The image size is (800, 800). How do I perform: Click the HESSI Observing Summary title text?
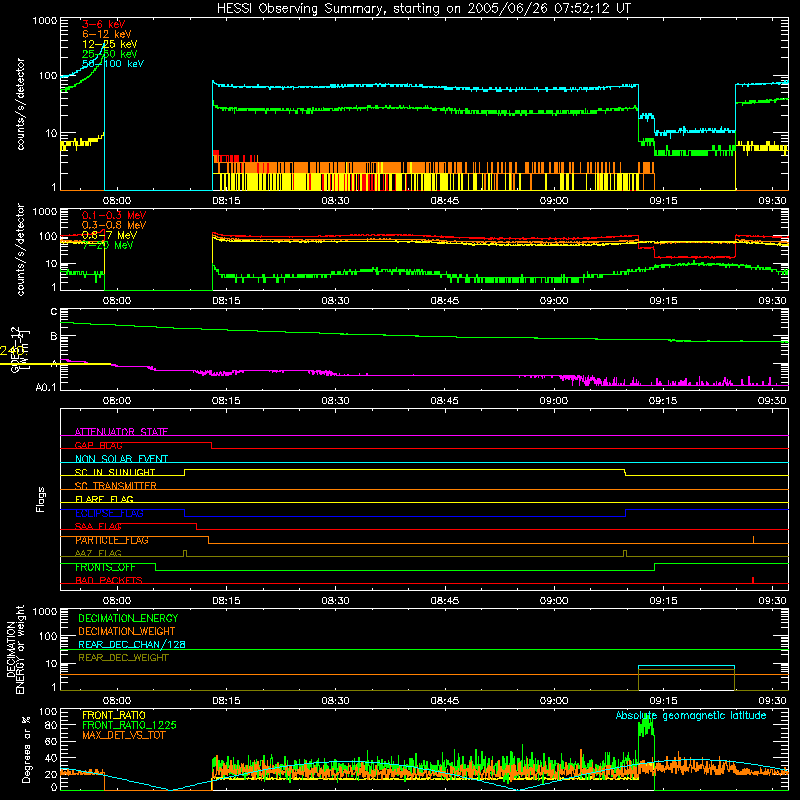[423, 9]
